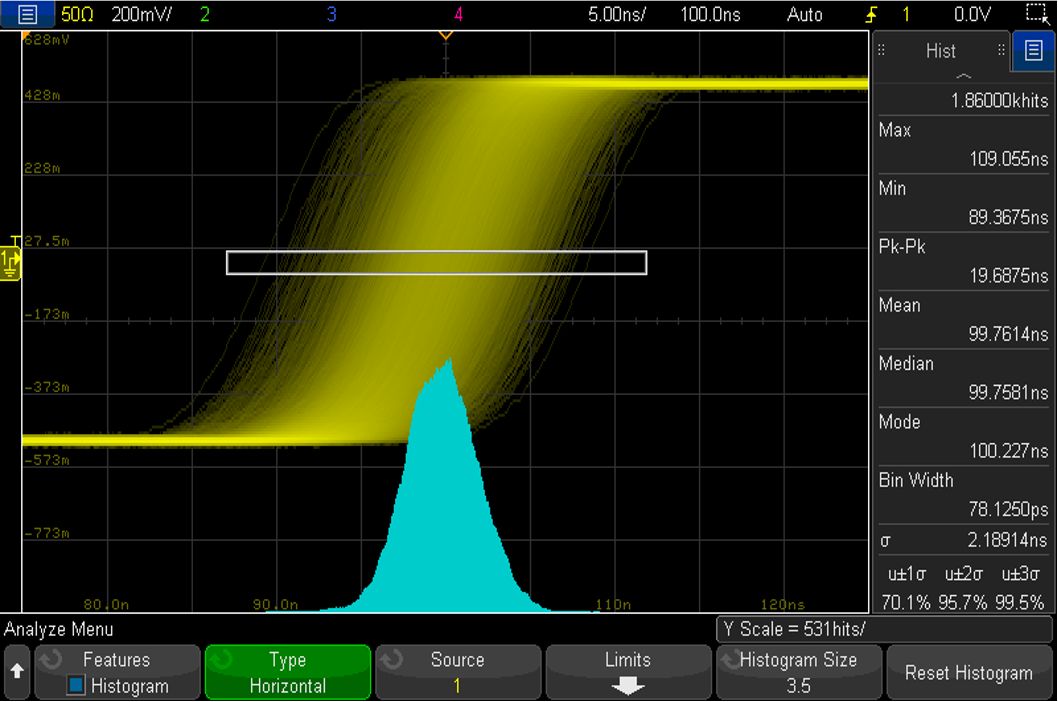Screen dimensions: 1058x702
Task: Cycle the Type softkey from Horizontal
Action: (x=287, y=672)
